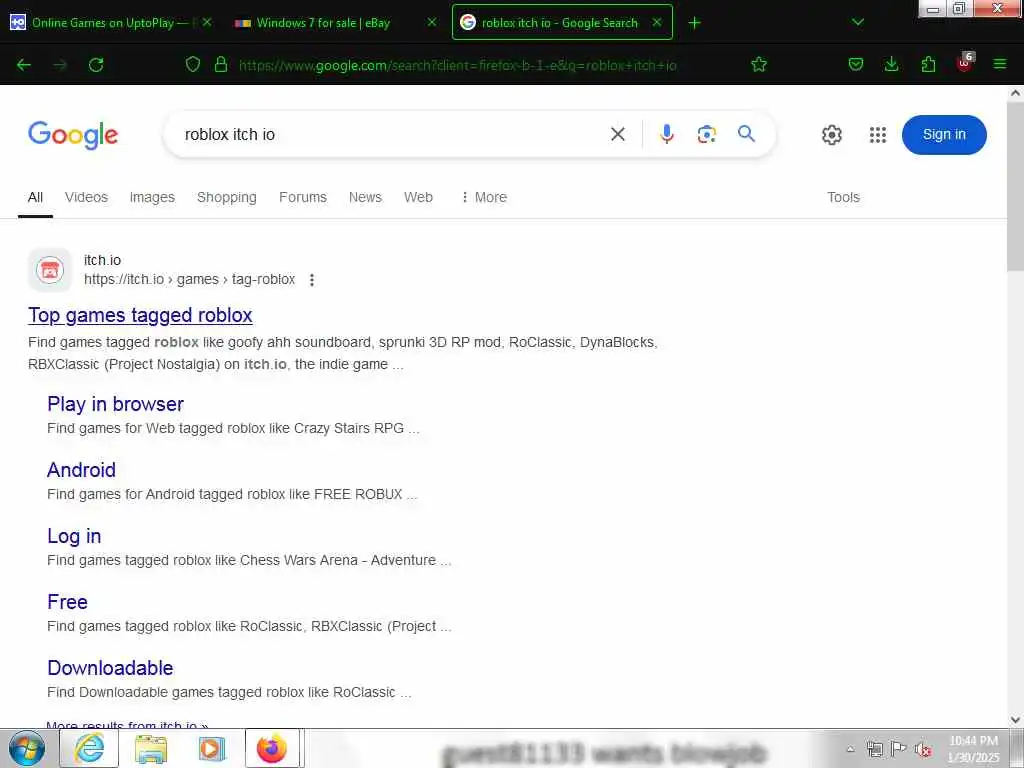Viewport: 1024px width, 768px height.
Task: Open the three-dot menu beside itch.io result
Action: pyautogui.click(x=312, y=280)
